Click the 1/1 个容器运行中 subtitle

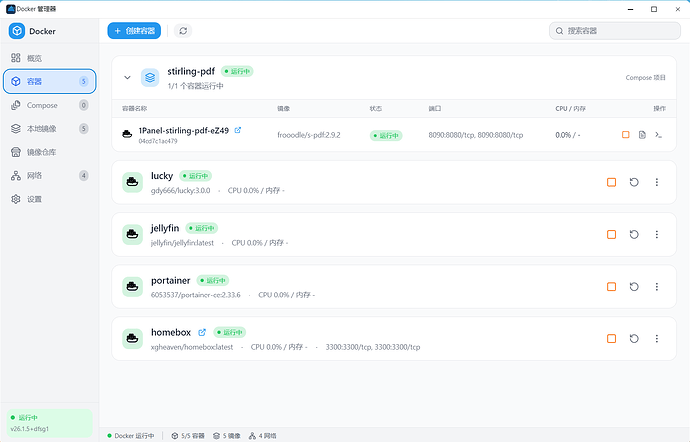click(x=195, y=86)
